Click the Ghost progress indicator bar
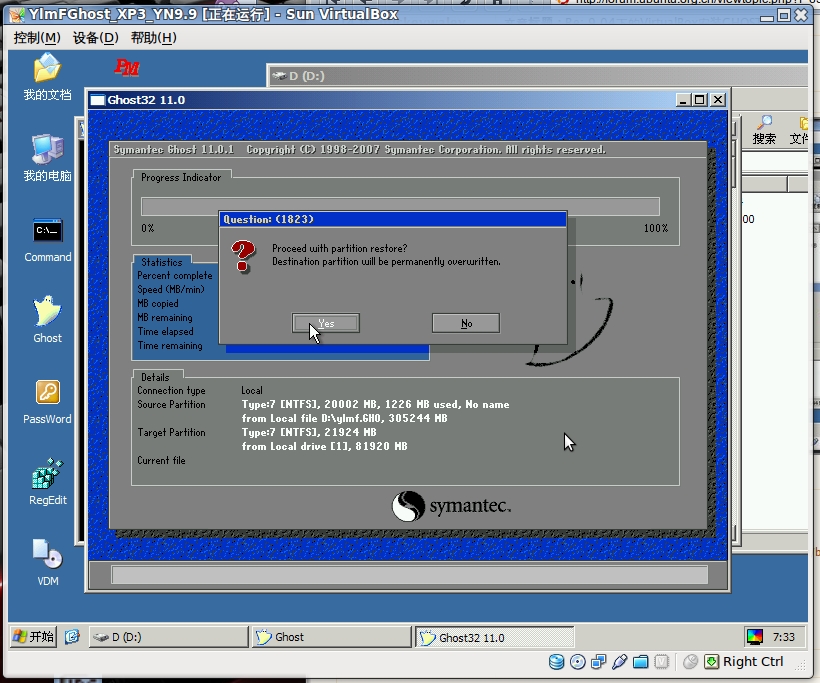This screenshot has width=820, height=683. [x=400, y=207]
